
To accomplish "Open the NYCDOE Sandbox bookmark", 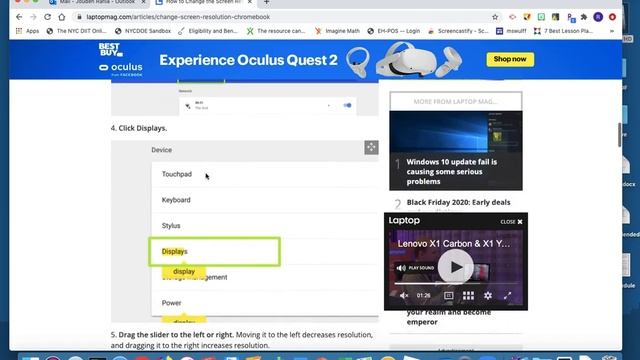I will (143, 31).
